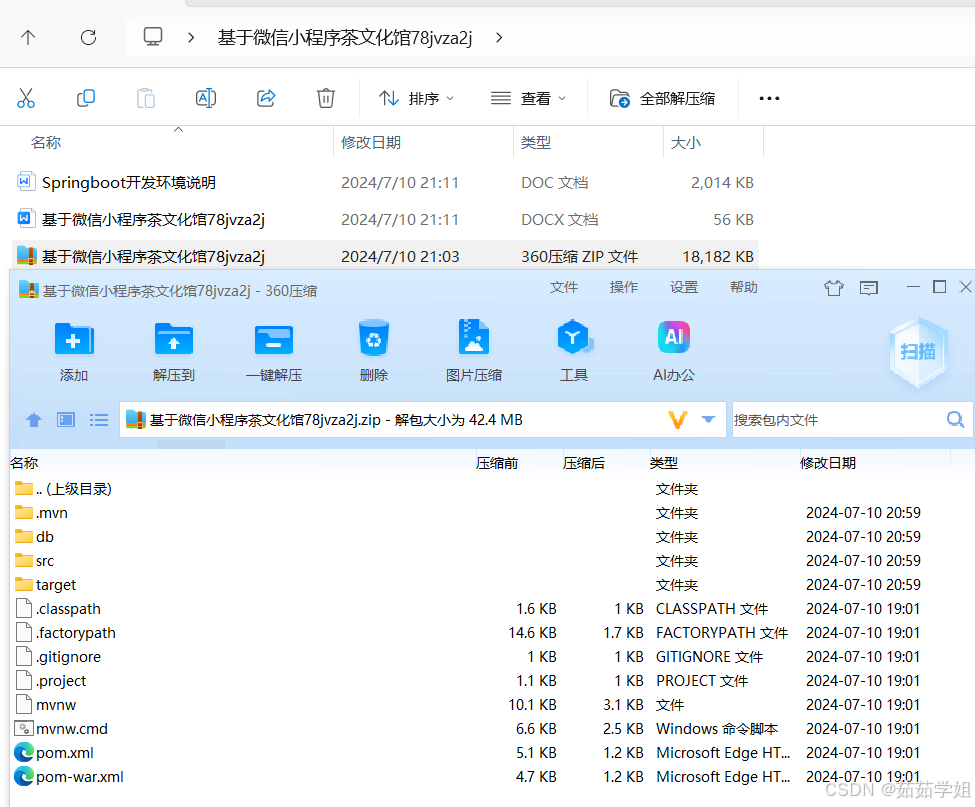Sort archive by 压缩前 column
Viewport: 975px width, 807px height.
coord(497,463)
